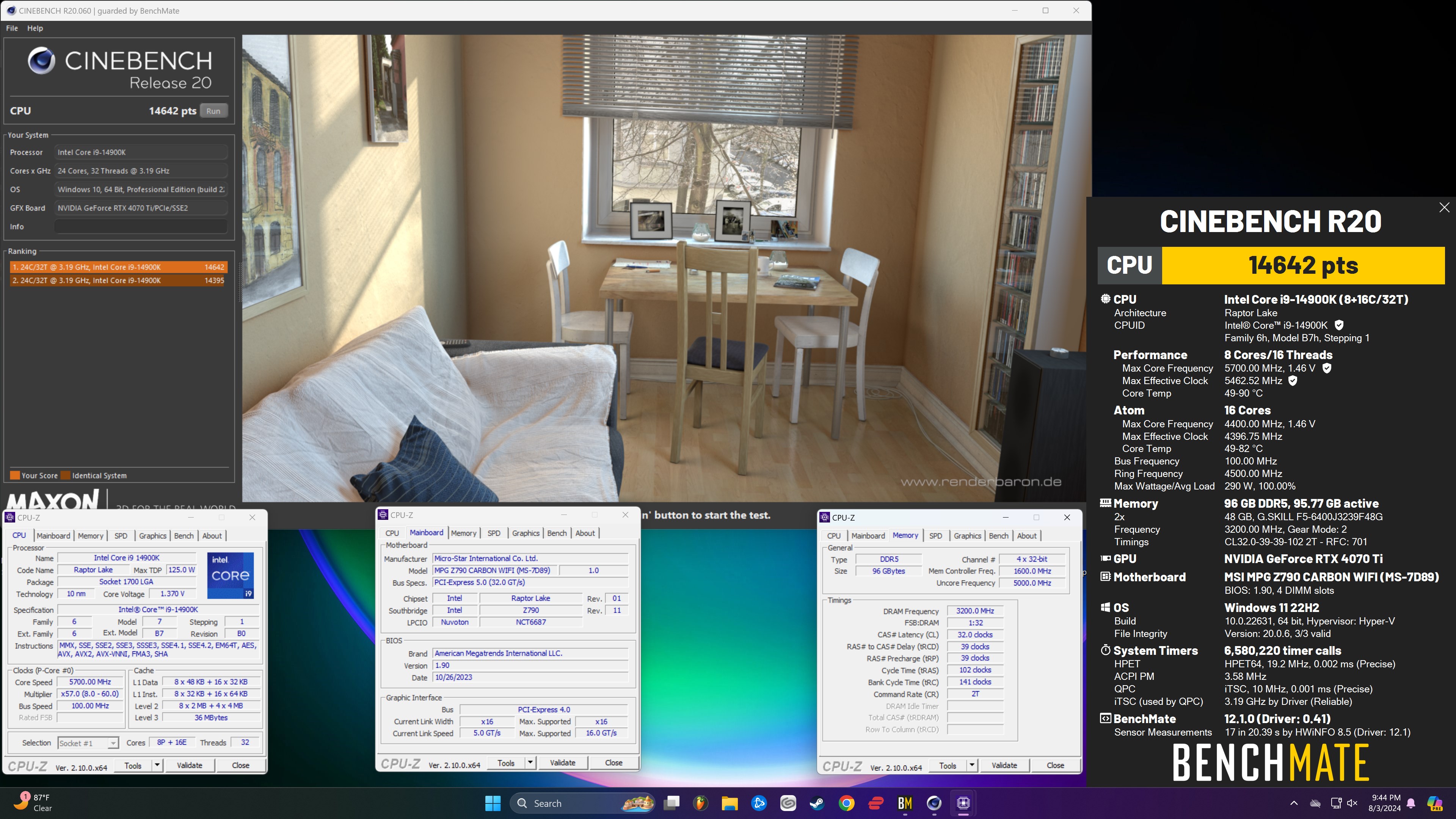Click Cinebench logo sphere in the left panel
Screen dimensions: 1456x819
click(x=41, y=61)
